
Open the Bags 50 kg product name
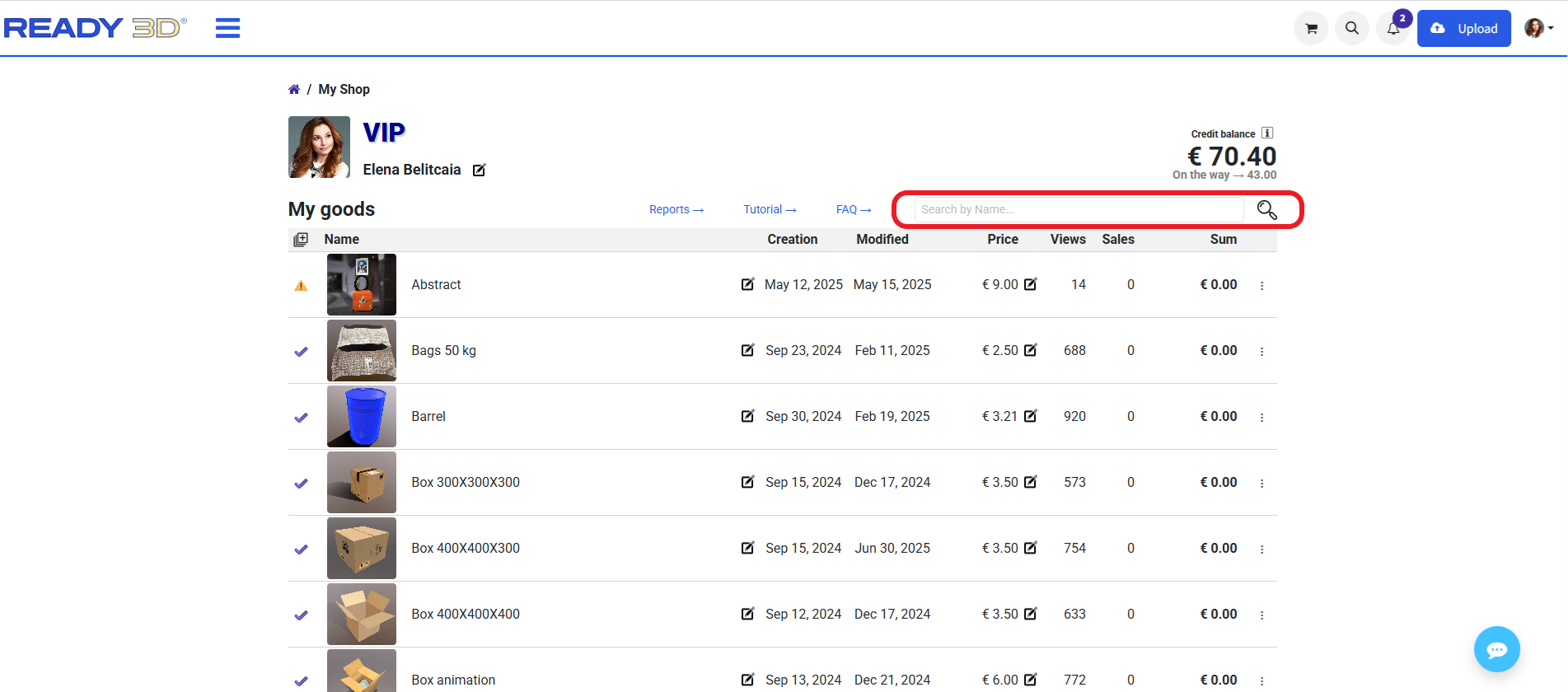click(x=444, y=350)
